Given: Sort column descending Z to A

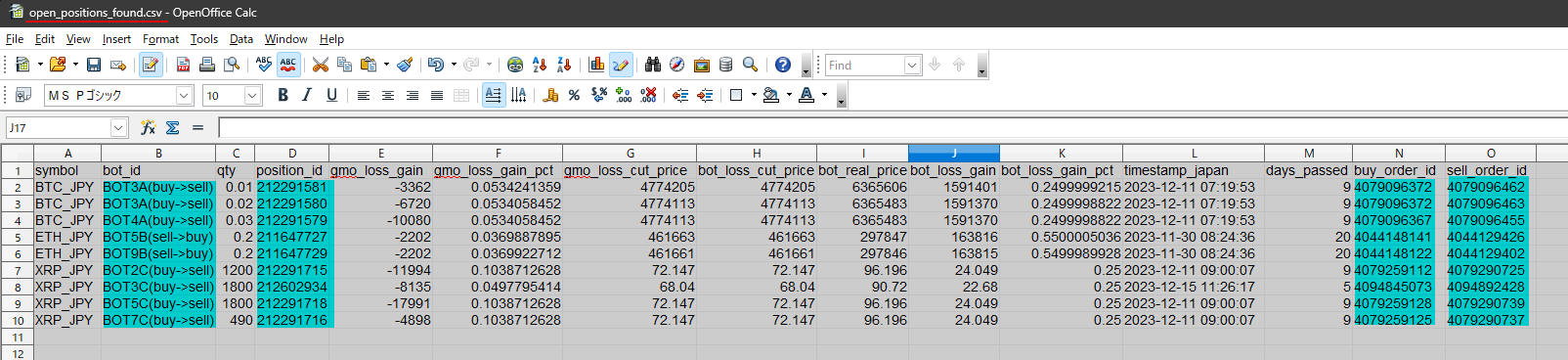Looking at the screenshot, I should 564,65.
